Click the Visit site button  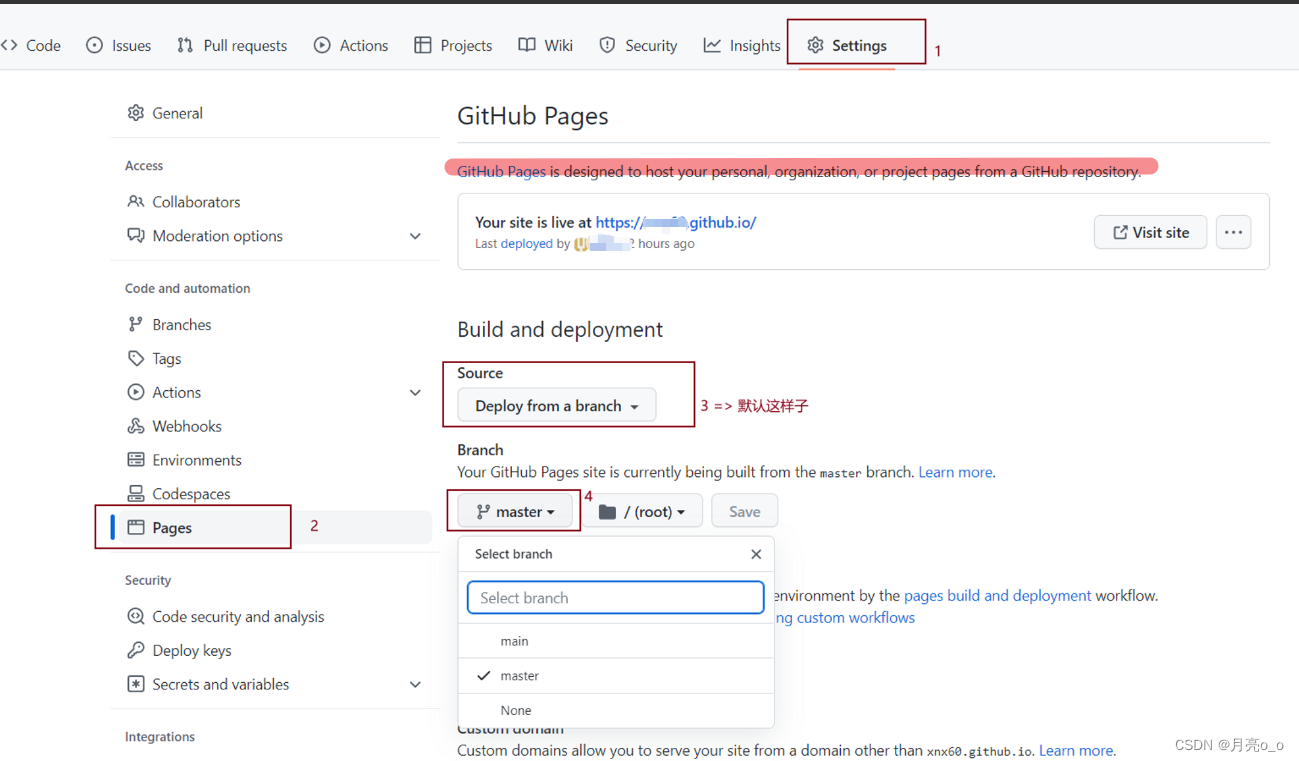tap(1150, 232)
